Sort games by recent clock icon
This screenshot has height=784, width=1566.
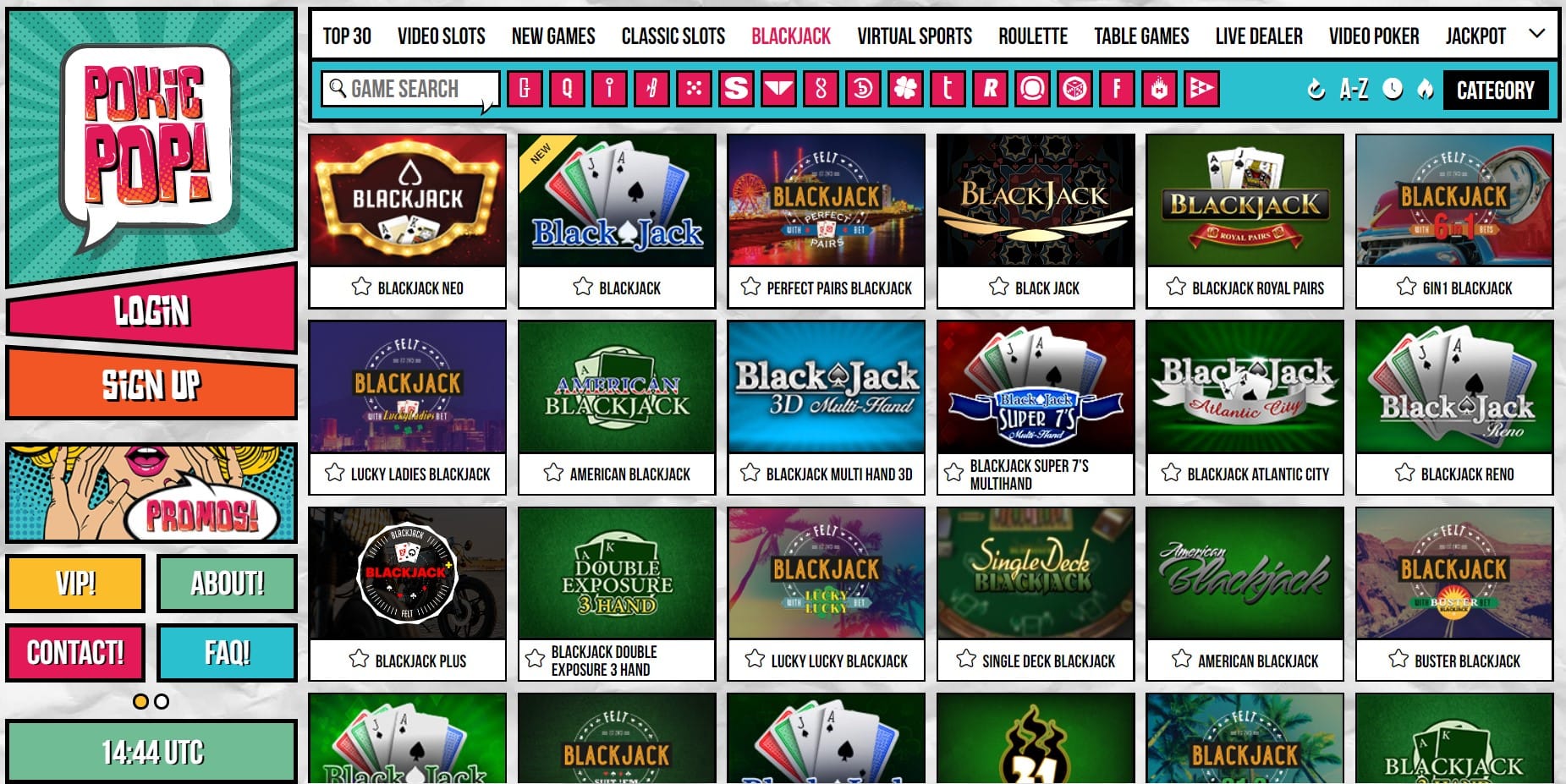pos(1393,89)
